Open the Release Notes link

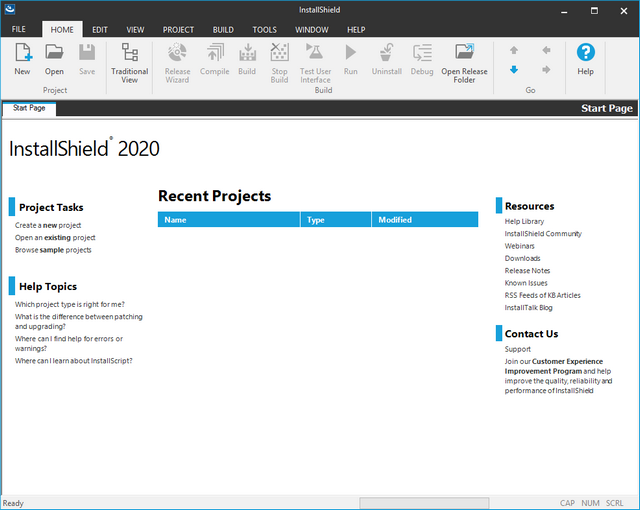tap(527, 270)
